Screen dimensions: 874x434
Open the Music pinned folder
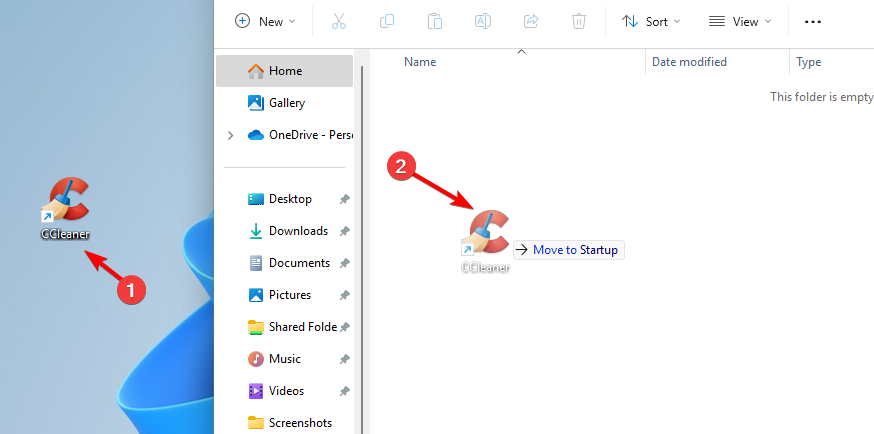click(274, 359)
